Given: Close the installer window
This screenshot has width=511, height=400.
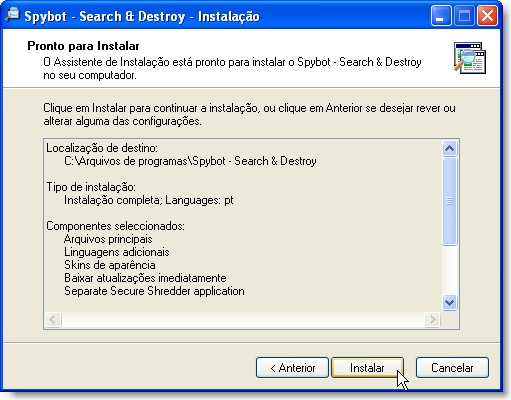Looking at the screenshot, I should pyautogui.click(x=487, y=16).
